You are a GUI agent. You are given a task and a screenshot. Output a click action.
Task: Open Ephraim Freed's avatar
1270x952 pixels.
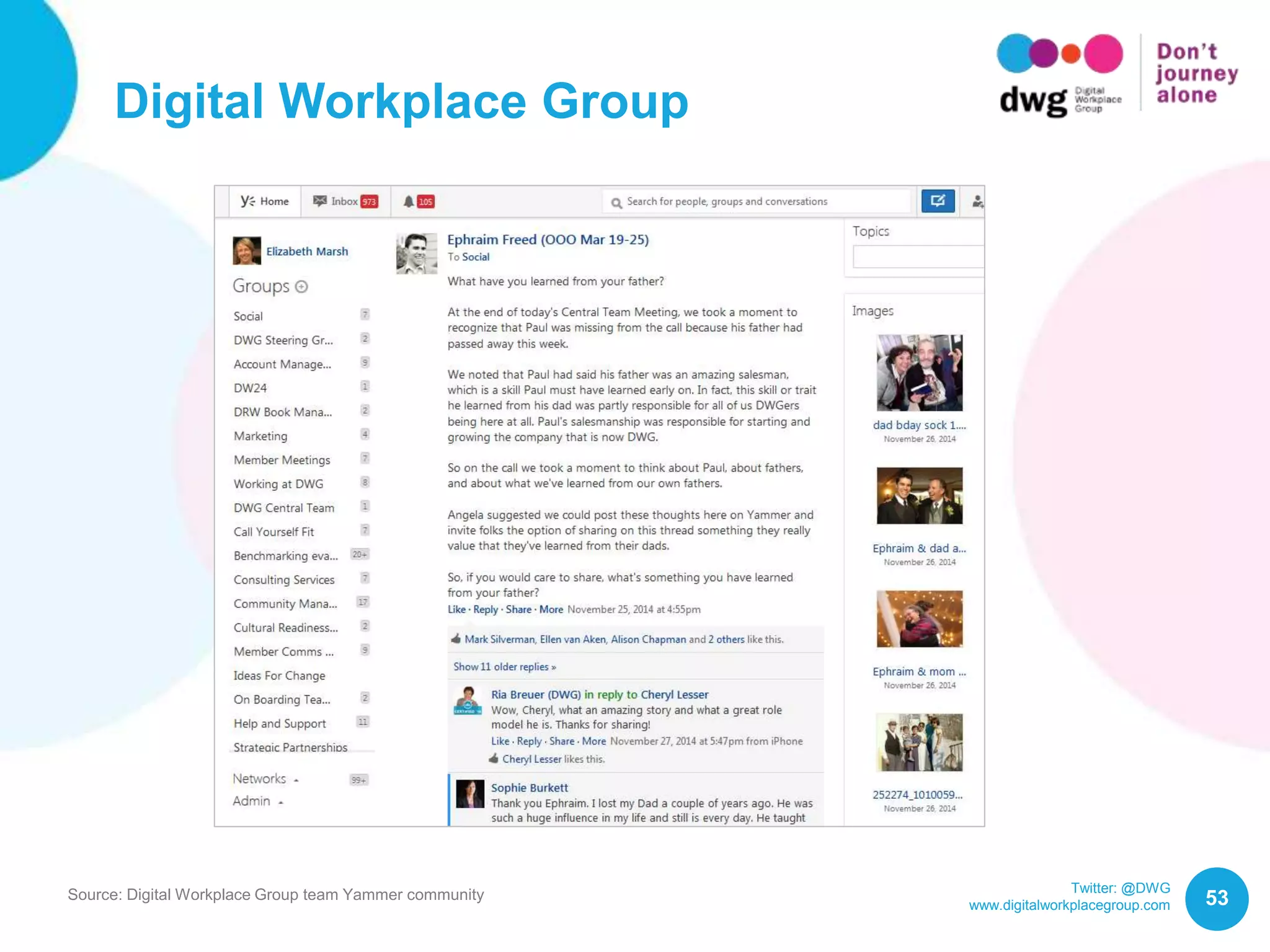pos(417,253)
